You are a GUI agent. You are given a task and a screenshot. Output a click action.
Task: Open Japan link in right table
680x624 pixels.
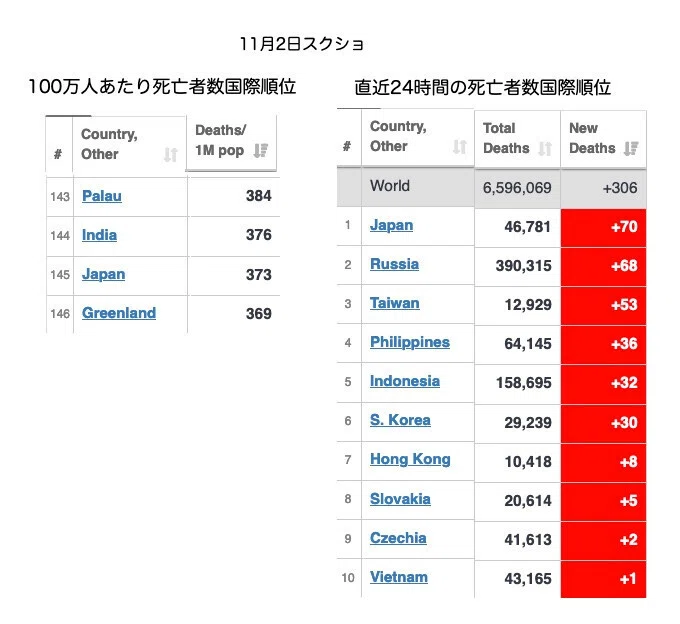point(391,225)
